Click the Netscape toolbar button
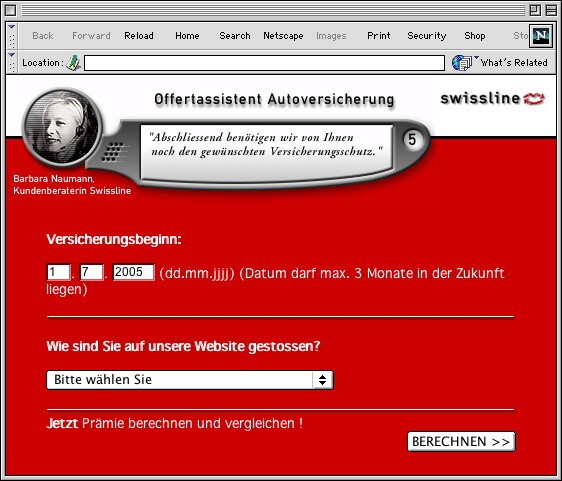 (283, 36)
